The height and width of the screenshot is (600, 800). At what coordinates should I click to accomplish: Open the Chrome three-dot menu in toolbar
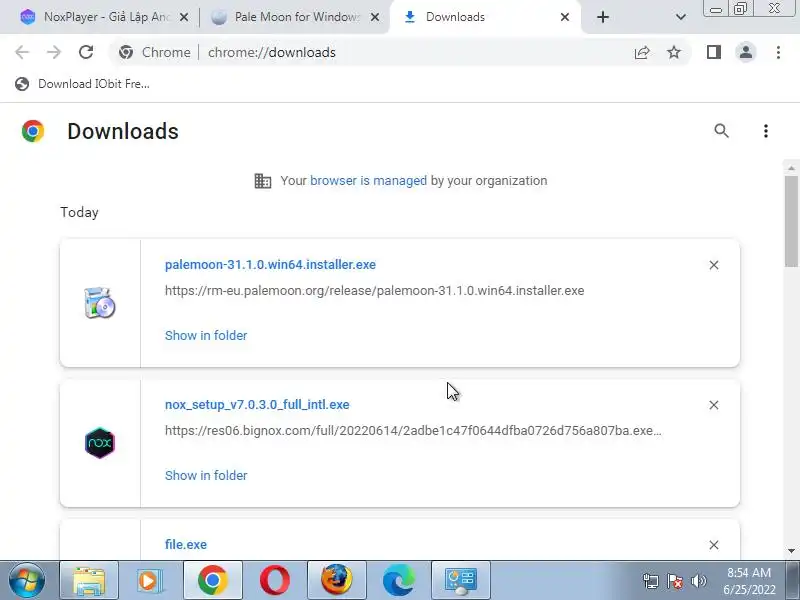pyautogui.click(x=778, y=52)
